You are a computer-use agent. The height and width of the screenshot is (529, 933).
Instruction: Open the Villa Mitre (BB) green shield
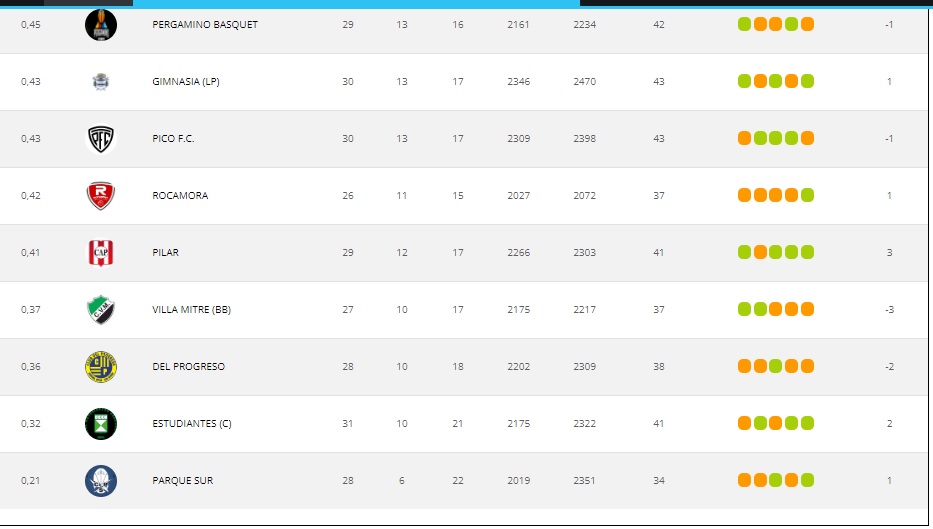[x=101, y=309]
